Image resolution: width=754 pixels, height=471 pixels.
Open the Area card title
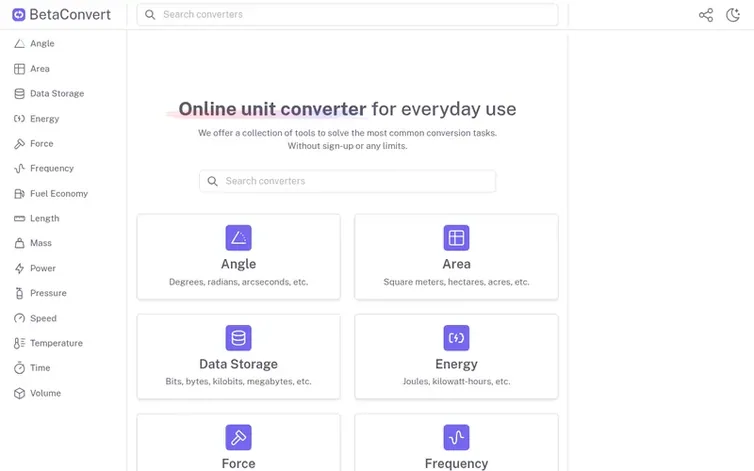(x=456, y=264)
